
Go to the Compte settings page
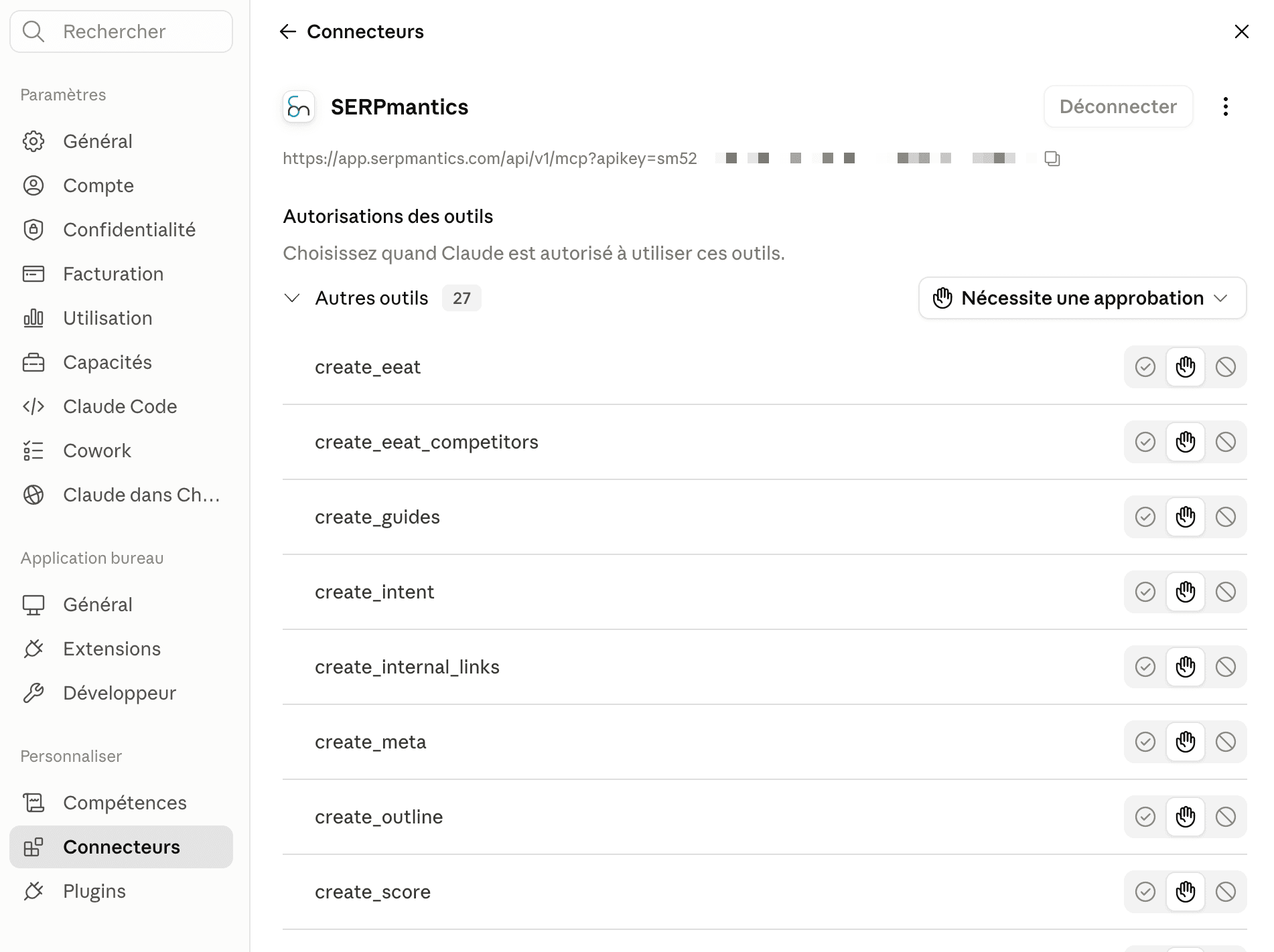[121, 185]
